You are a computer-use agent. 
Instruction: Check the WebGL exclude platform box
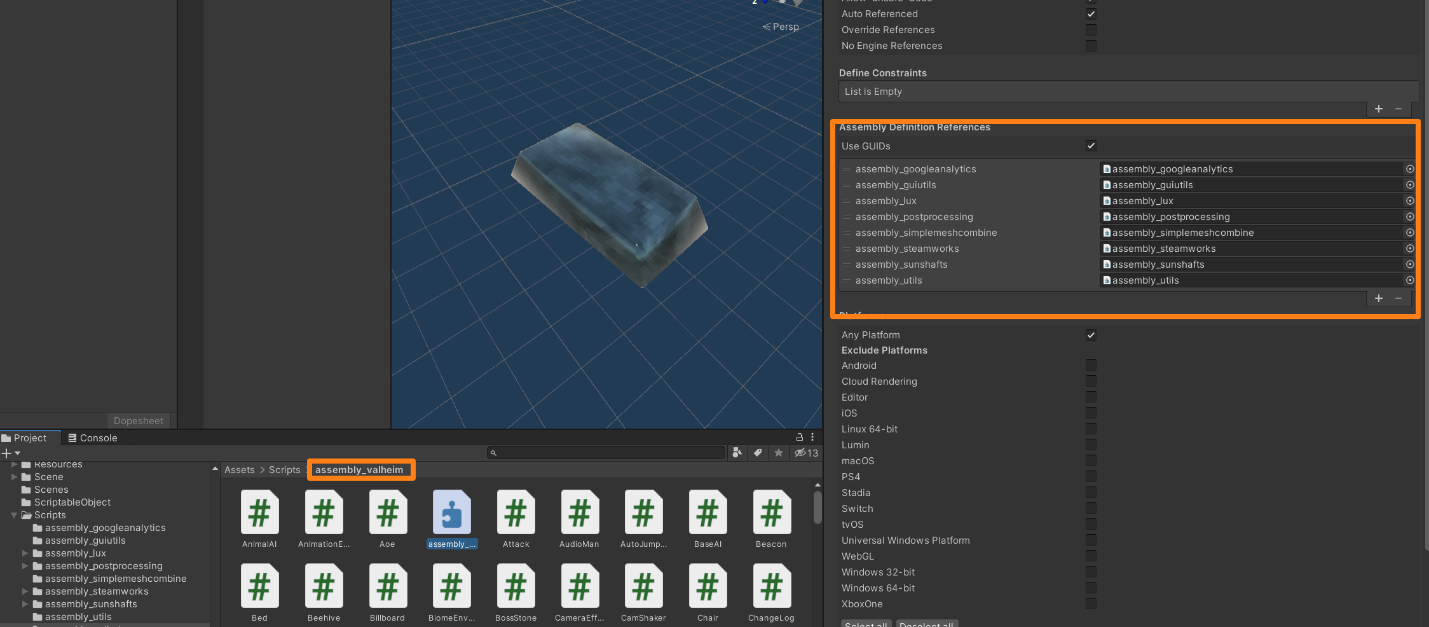(x=1091, y=557)
